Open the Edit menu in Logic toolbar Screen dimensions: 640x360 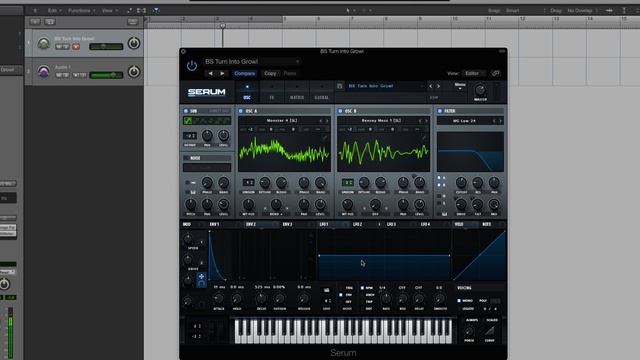(55, 11)
